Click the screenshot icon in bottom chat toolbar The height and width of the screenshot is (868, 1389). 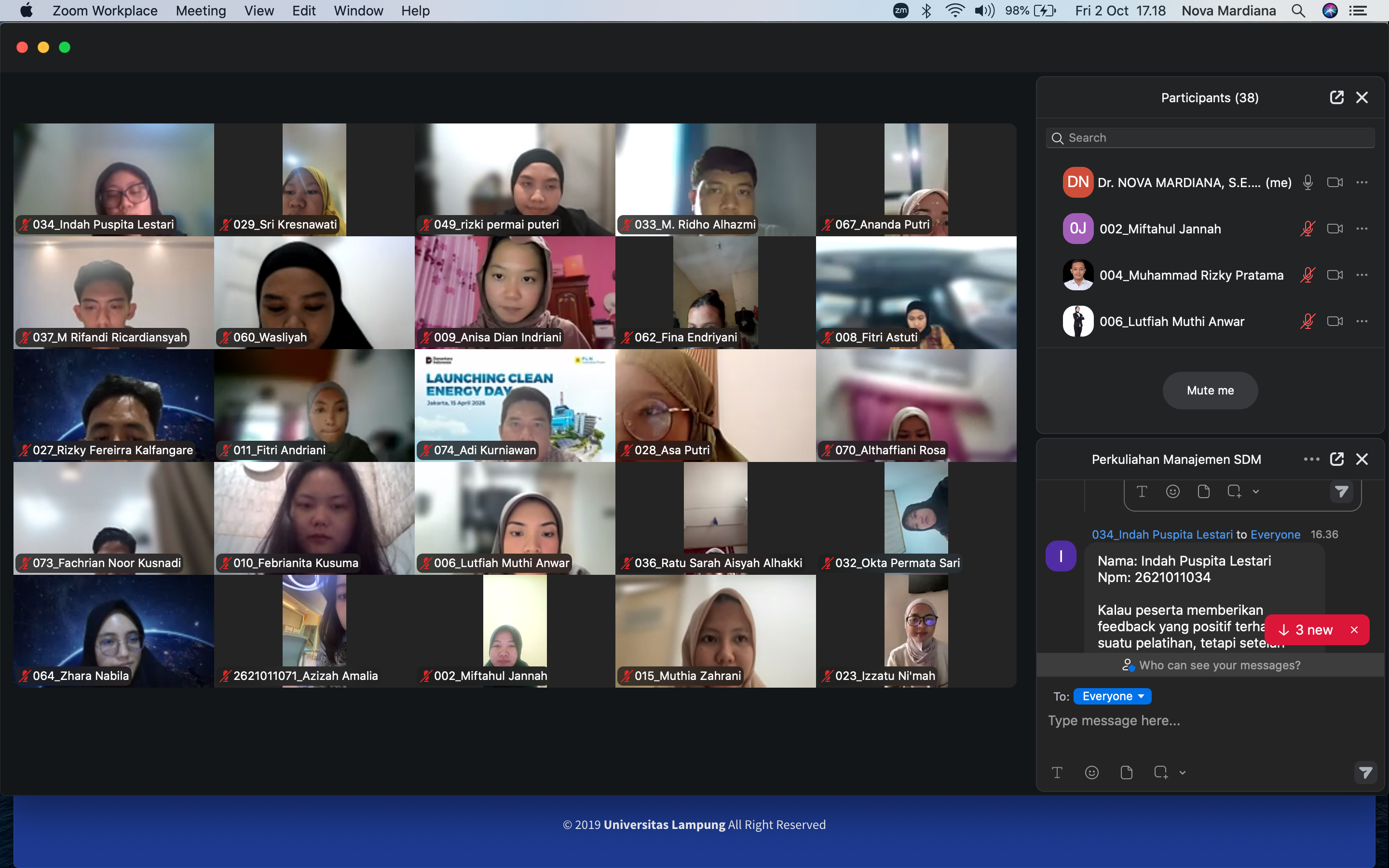[1160, 772]
